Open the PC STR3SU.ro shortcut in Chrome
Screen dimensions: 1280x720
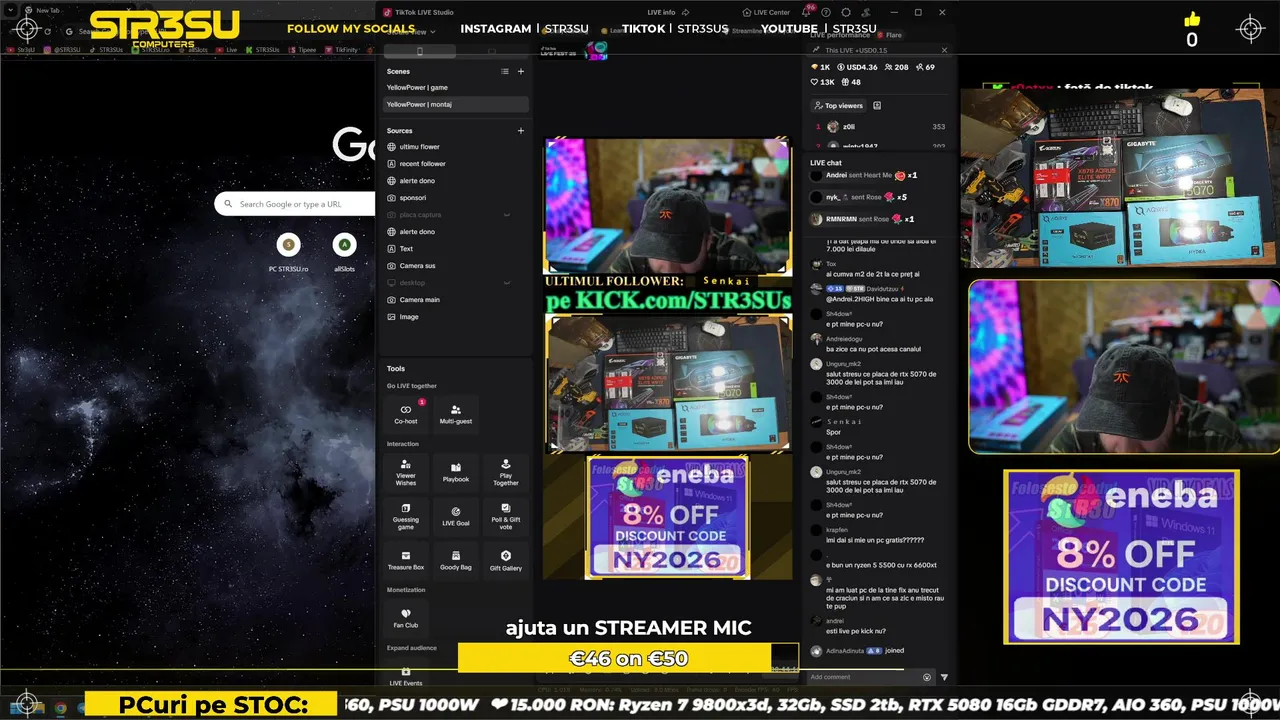click(x=288, y=253)
